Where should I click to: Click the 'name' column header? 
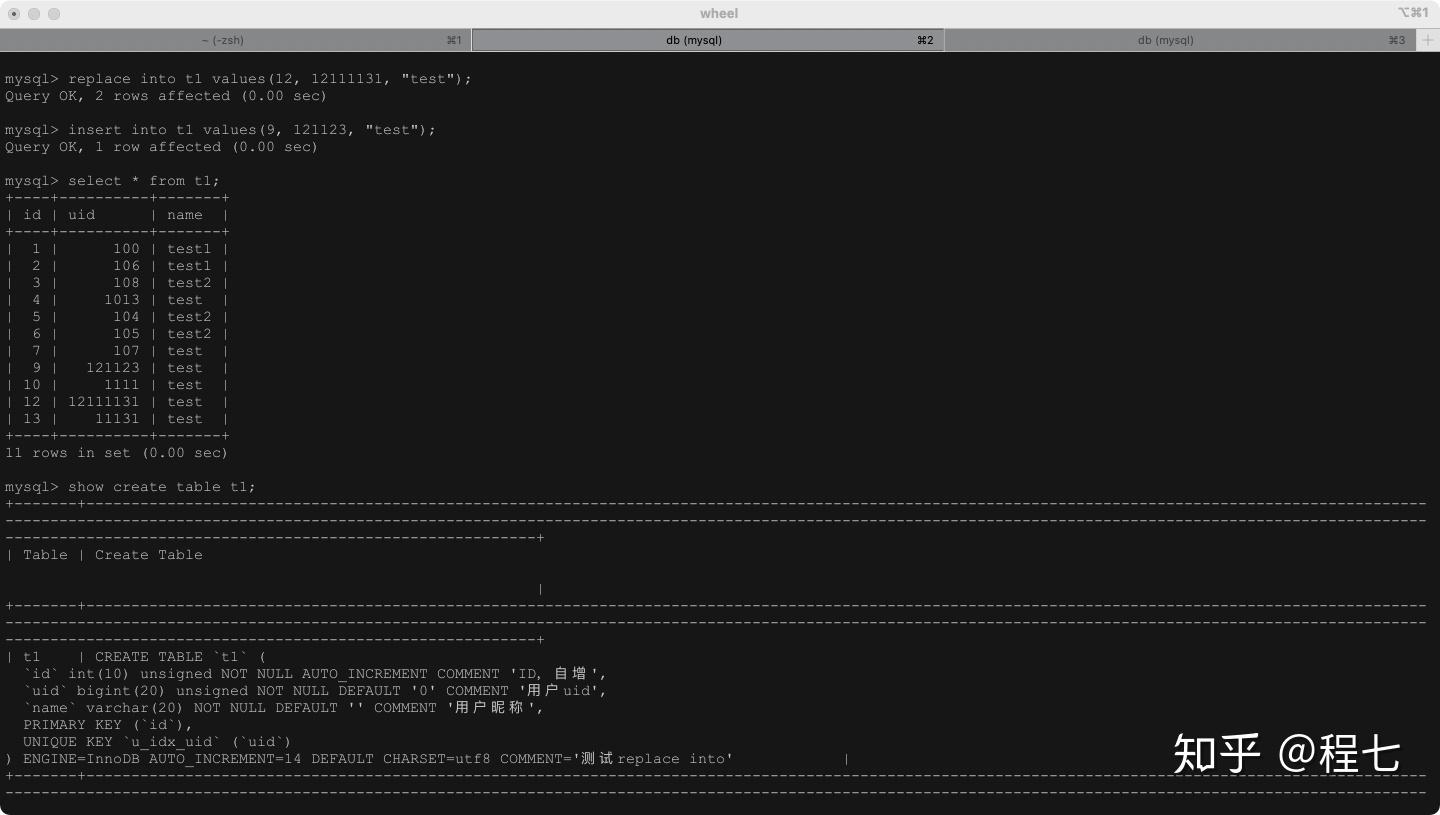coord(185,215)
